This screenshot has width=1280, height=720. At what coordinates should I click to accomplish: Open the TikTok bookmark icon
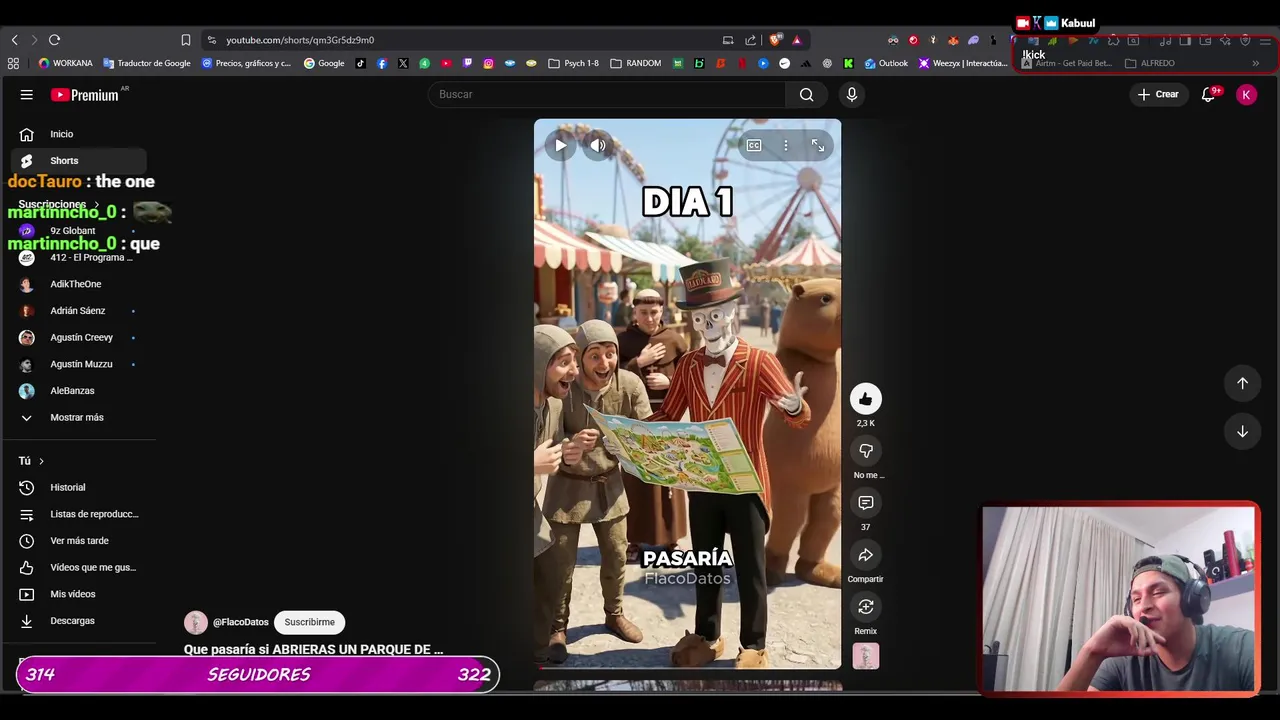click(x=361, y=63)
